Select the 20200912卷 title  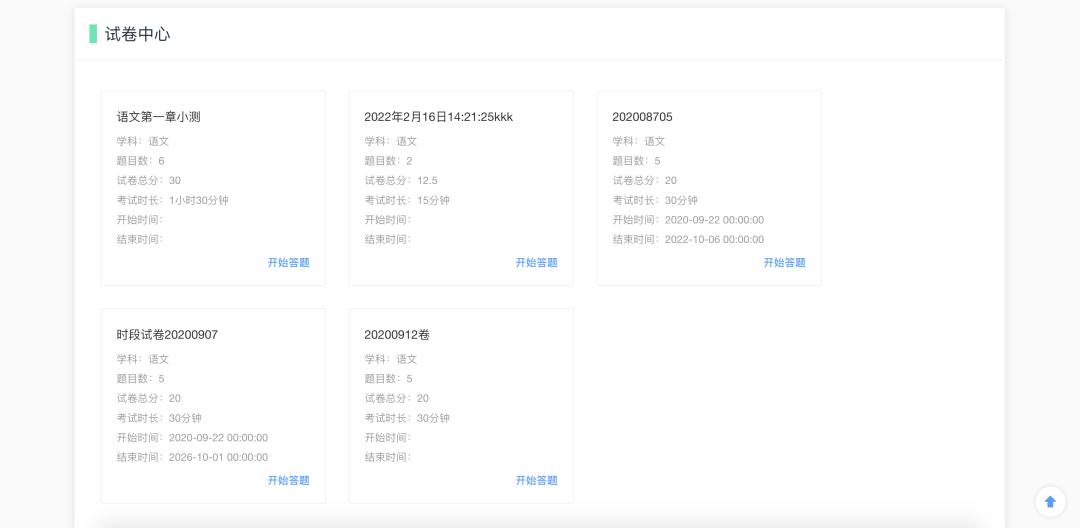point(397,335)
